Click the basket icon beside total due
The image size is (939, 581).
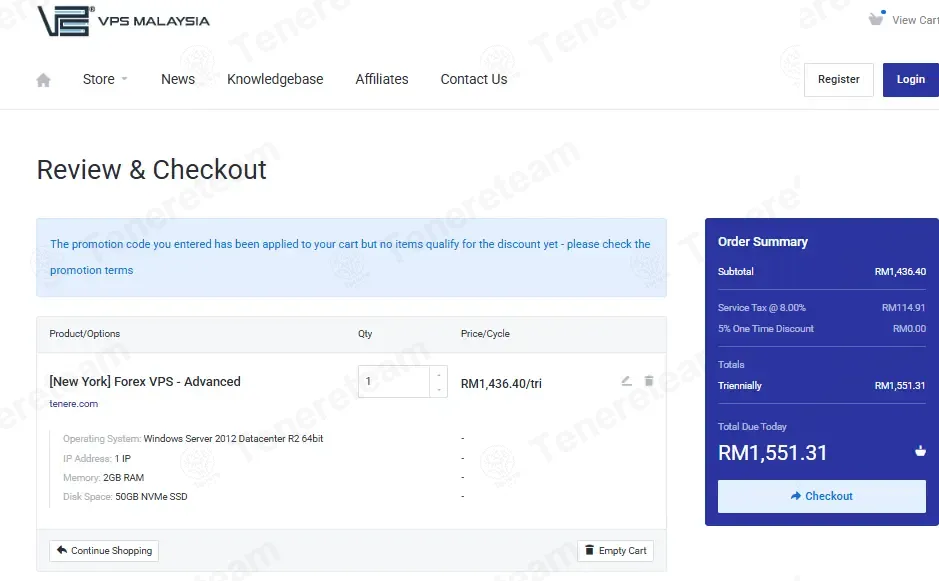click(x=920, y=451)
